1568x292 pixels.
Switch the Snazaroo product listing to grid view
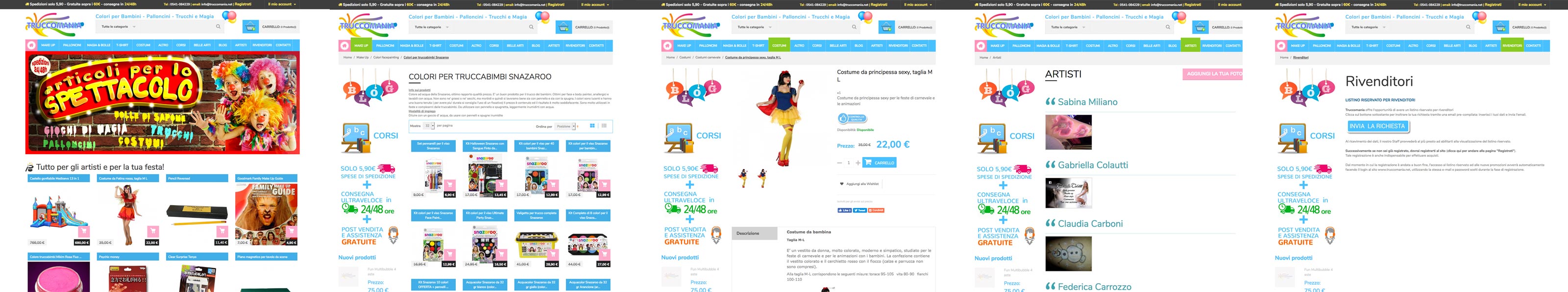pos(592,126)
